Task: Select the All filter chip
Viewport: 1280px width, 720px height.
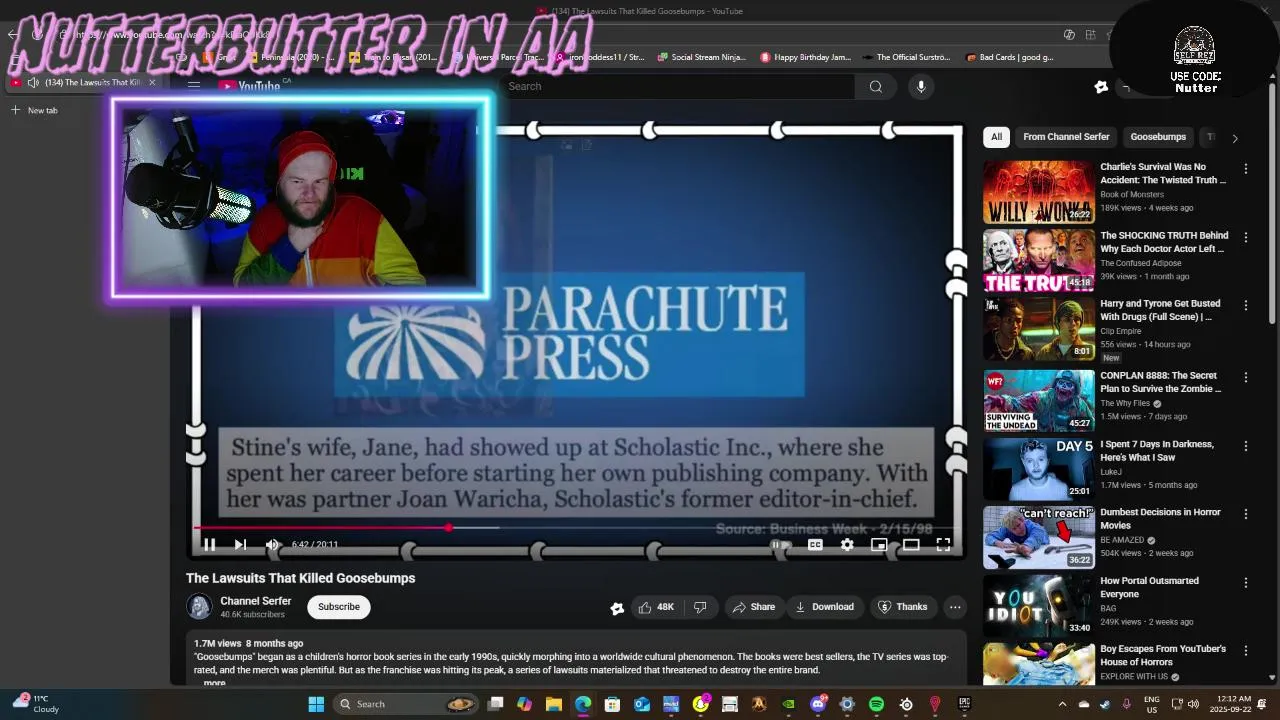Action: (996, 137)
